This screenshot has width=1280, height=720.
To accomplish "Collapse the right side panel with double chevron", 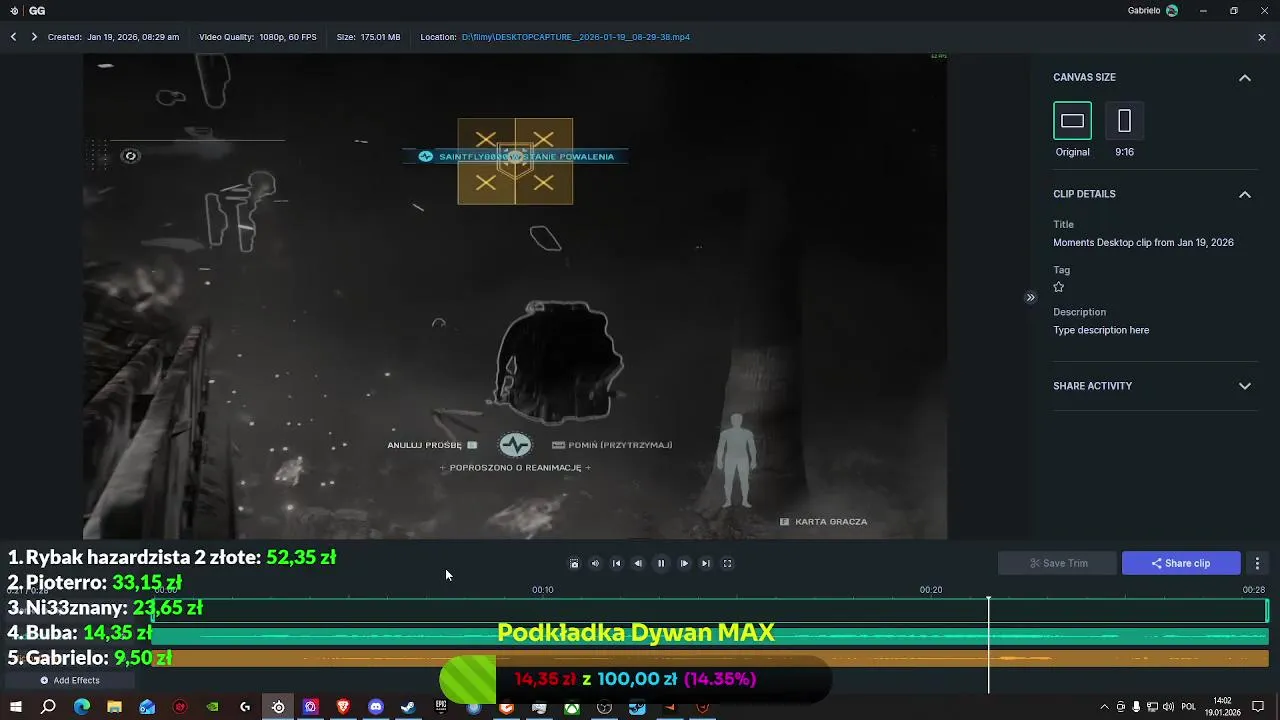I will tap(1030, 297).
